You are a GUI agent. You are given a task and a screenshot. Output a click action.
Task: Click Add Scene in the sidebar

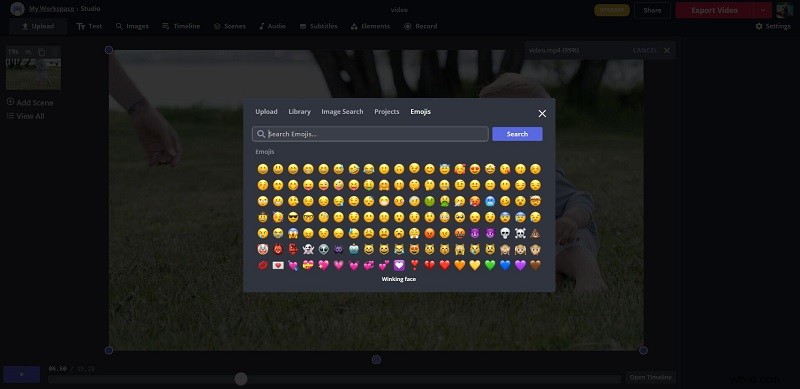(x=30, y=102)
